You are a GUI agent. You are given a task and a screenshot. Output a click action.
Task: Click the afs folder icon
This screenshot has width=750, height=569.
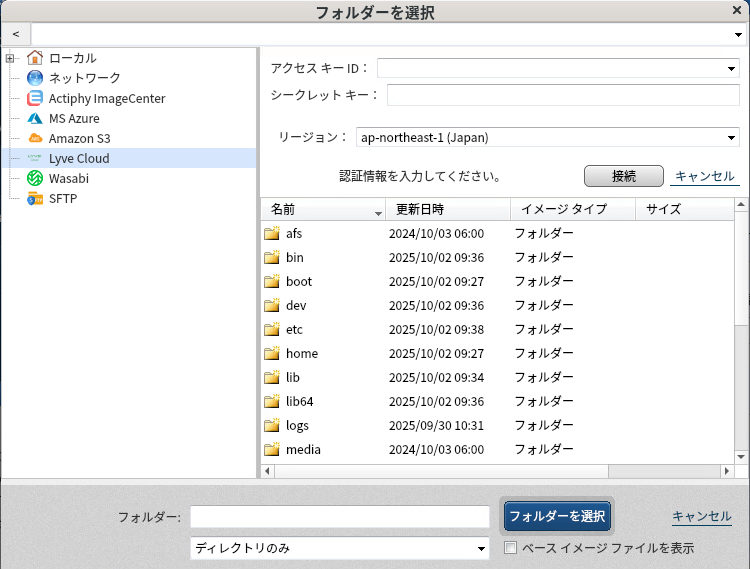click(x=272, y=233)
